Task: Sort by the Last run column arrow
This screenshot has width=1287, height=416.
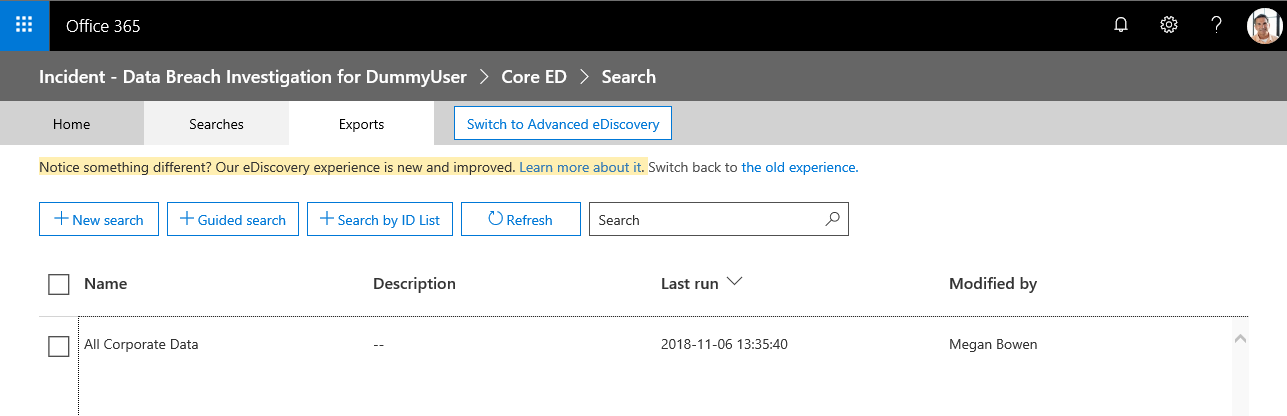Action: click(x=735, y=282)
